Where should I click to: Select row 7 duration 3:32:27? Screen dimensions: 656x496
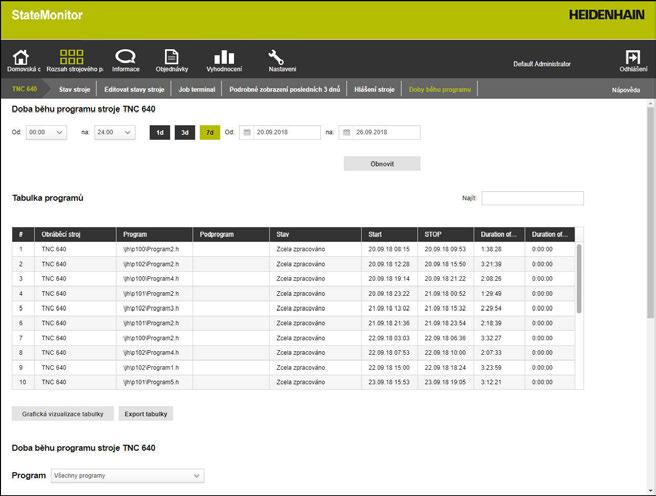tap(491, 338)
